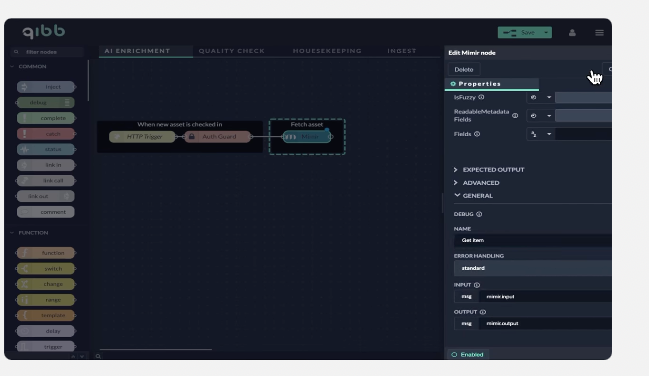Expand the ADVANCED section
The image size is (649, 376).
[x=477, y=183]
